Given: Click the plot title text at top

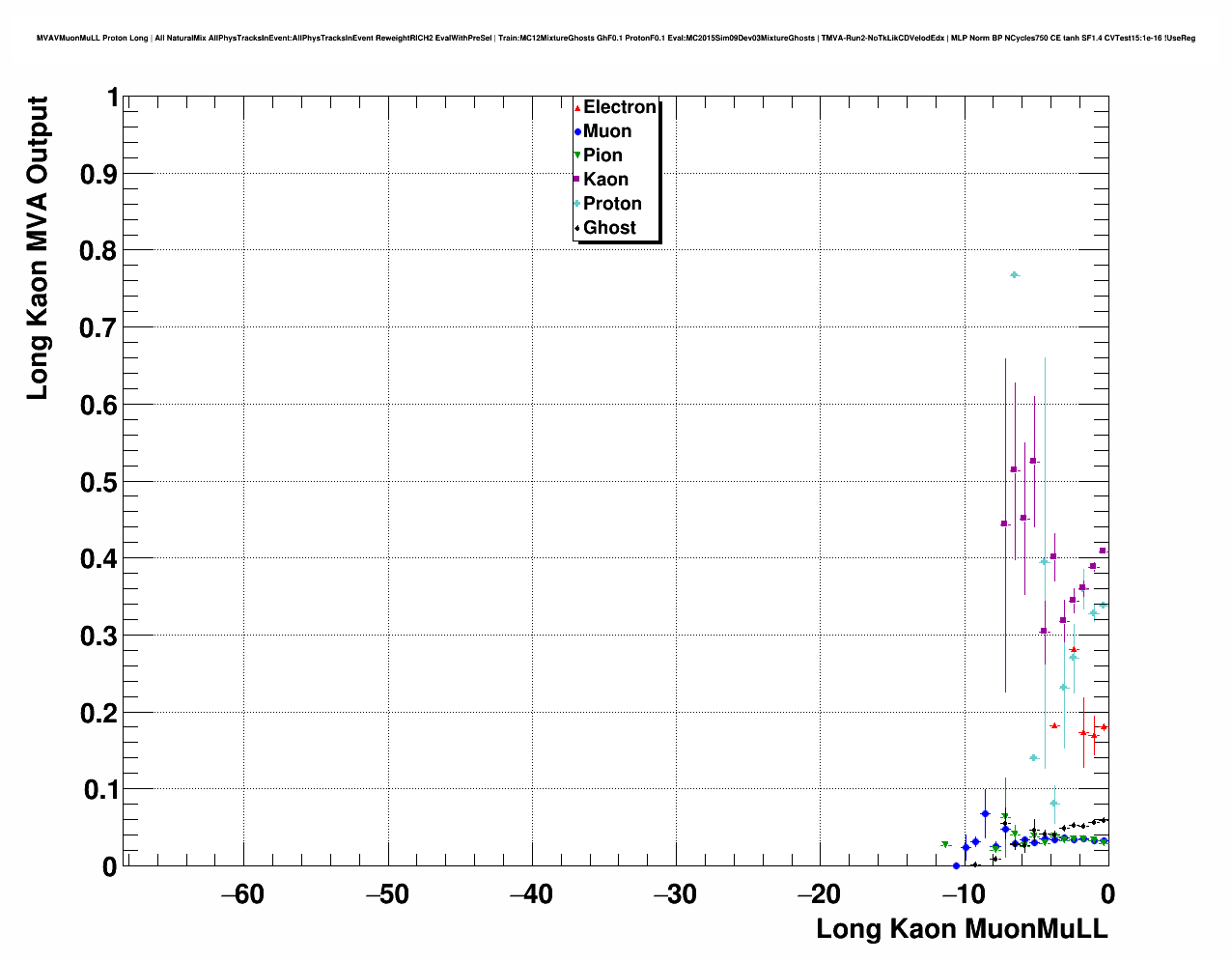Looking at the screenshot, I should (x=615, y=38).
